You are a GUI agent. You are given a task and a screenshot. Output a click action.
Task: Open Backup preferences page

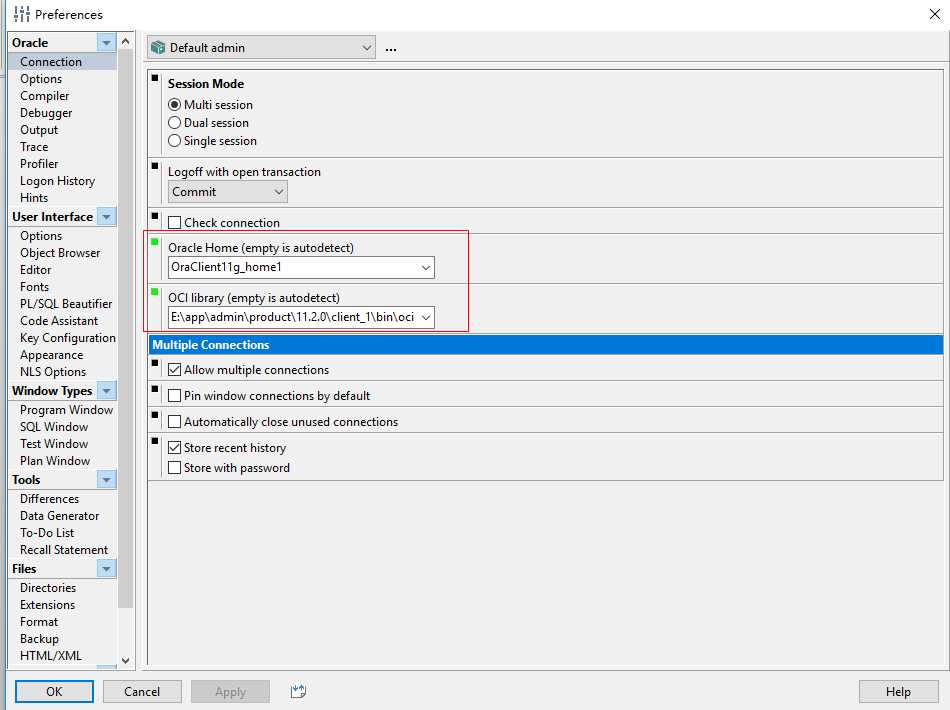click(x=39, y=639)
